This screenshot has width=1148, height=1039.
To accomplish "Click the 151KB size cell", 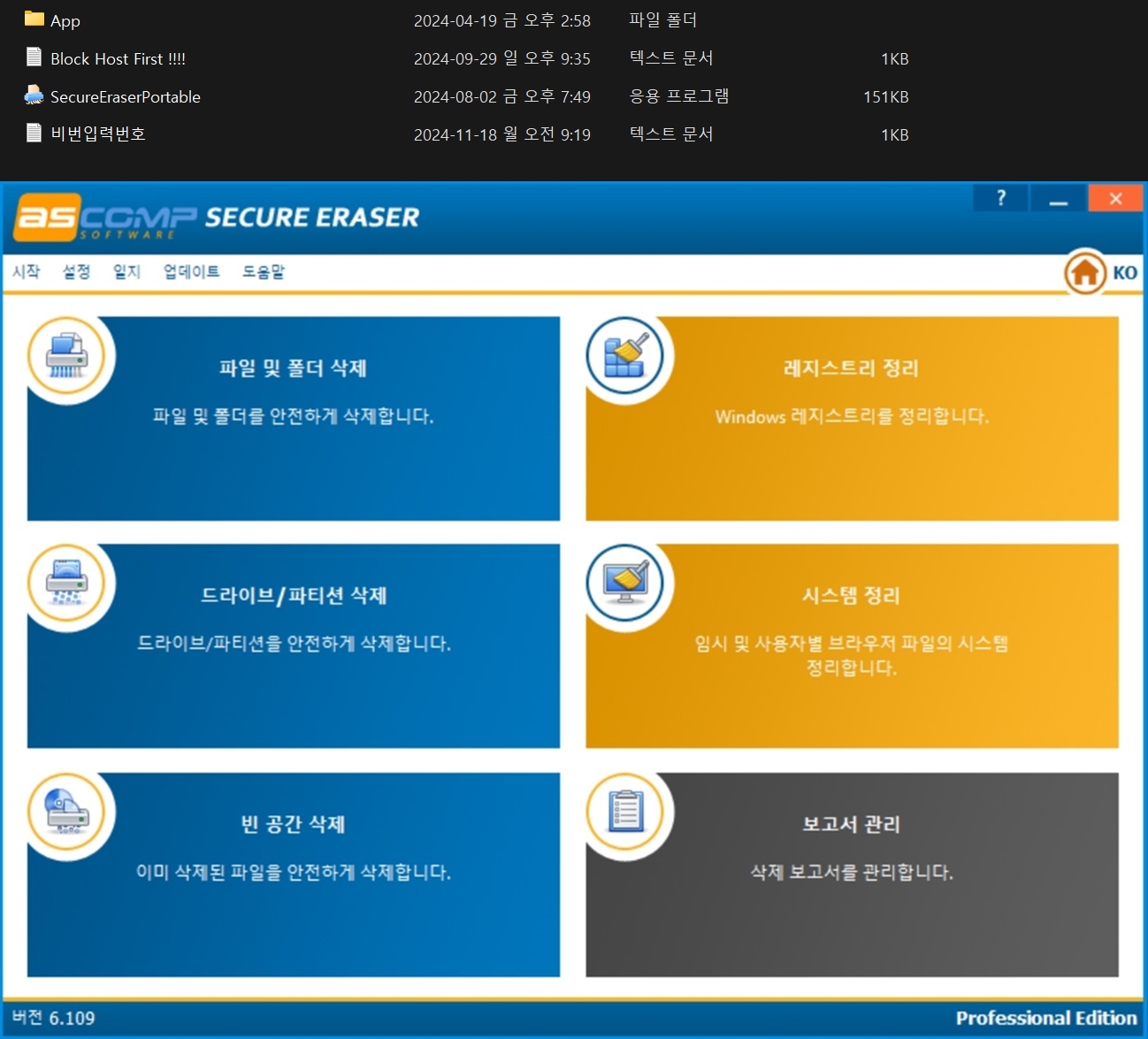I will pos(886,96).
